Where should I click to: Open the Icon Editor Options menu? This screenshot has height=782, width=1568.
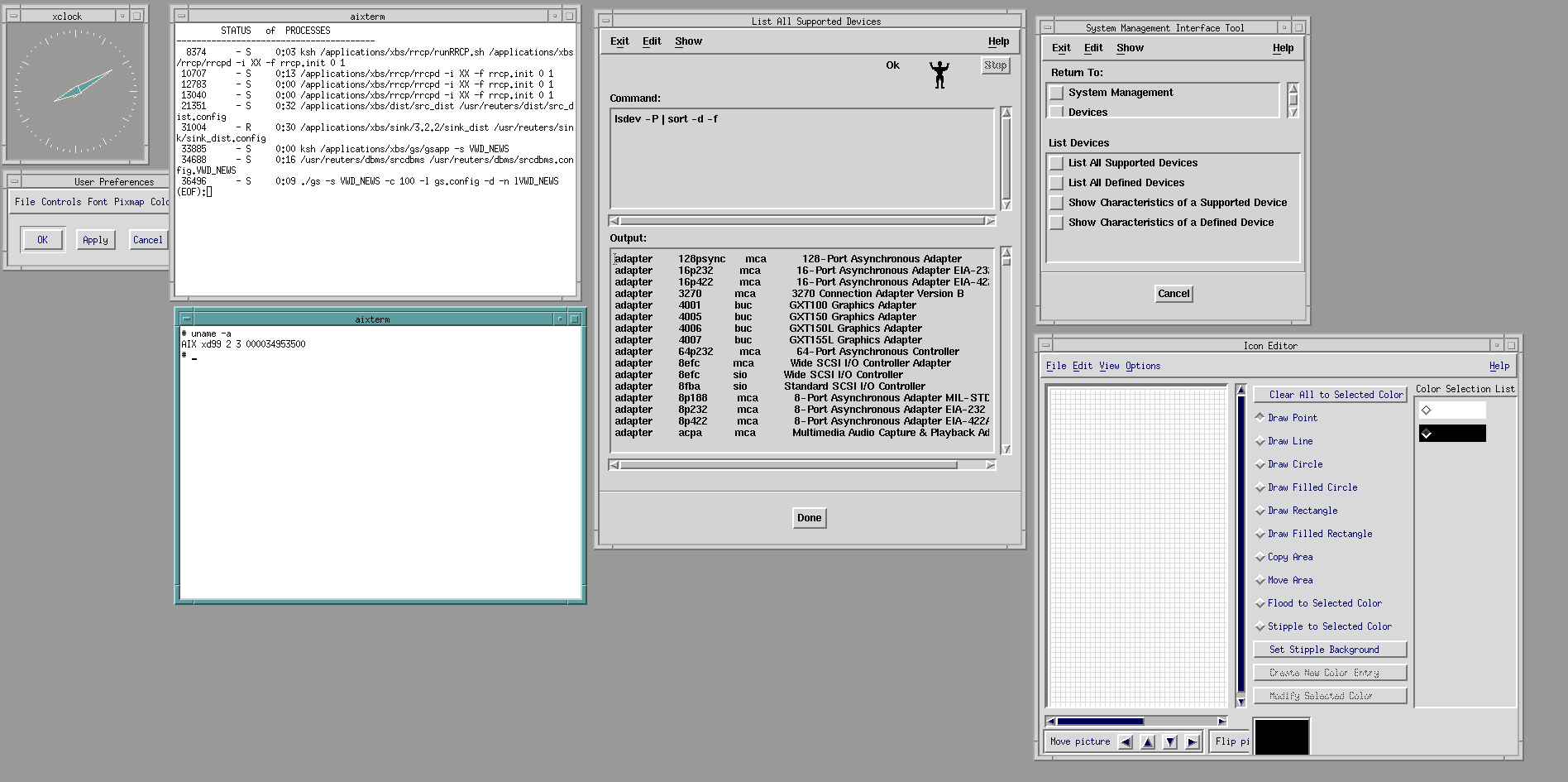tap(1142, 366)
